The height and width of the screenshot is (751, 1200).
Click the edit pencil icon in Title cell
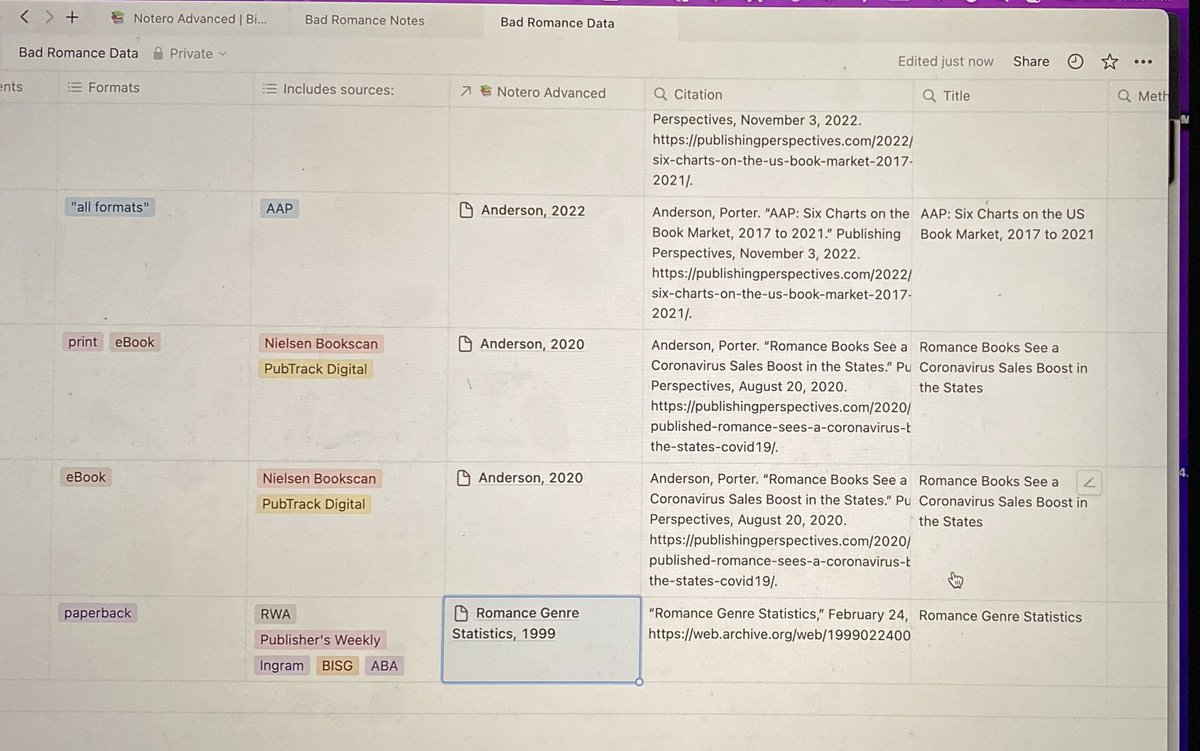point(1089,482)
